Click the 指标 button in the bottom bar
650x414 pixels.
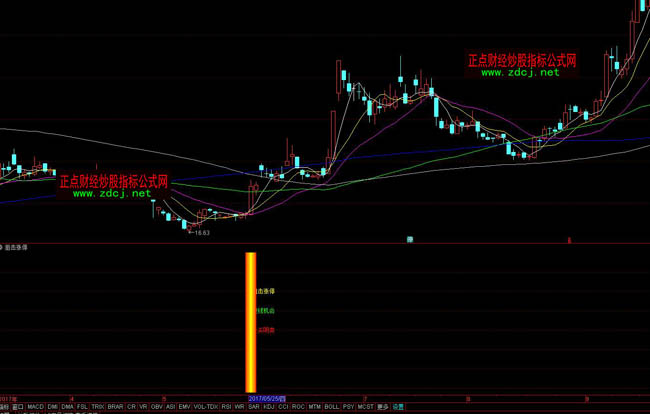(5, 406)
